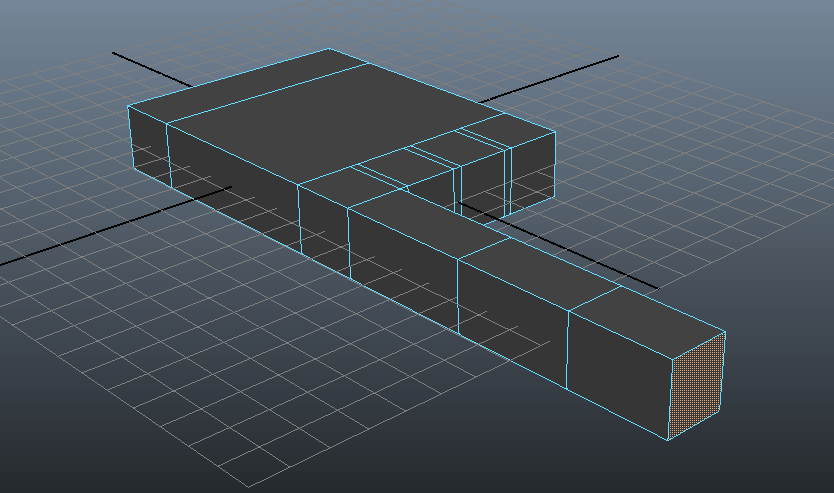Image resolution: width=834 pixels, height=493 pixels.
Task: Pick the small left end face of the main block
Action: tap(147, 140)
